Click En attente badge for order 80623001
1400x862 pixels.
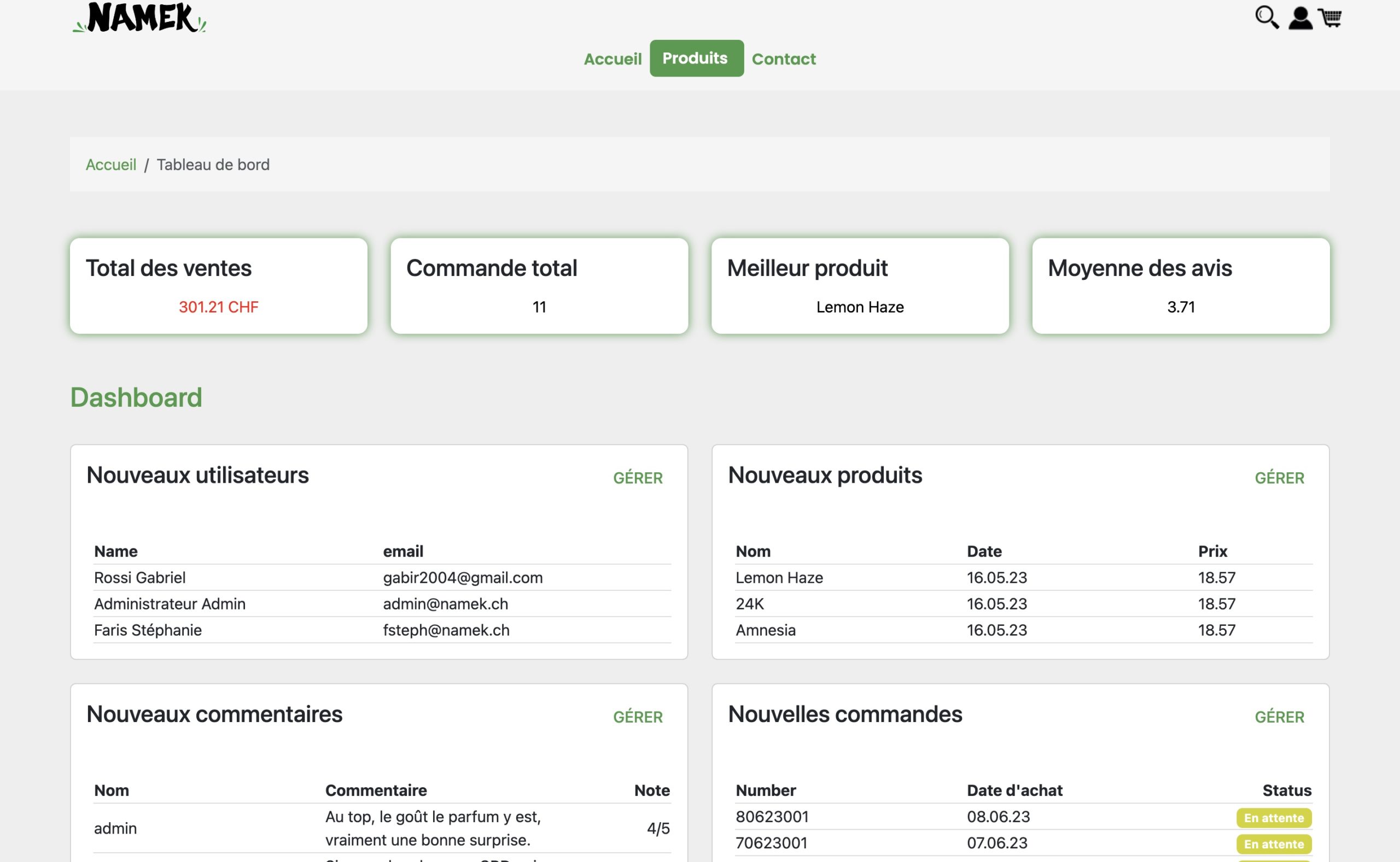click(x=1274, y=818)
